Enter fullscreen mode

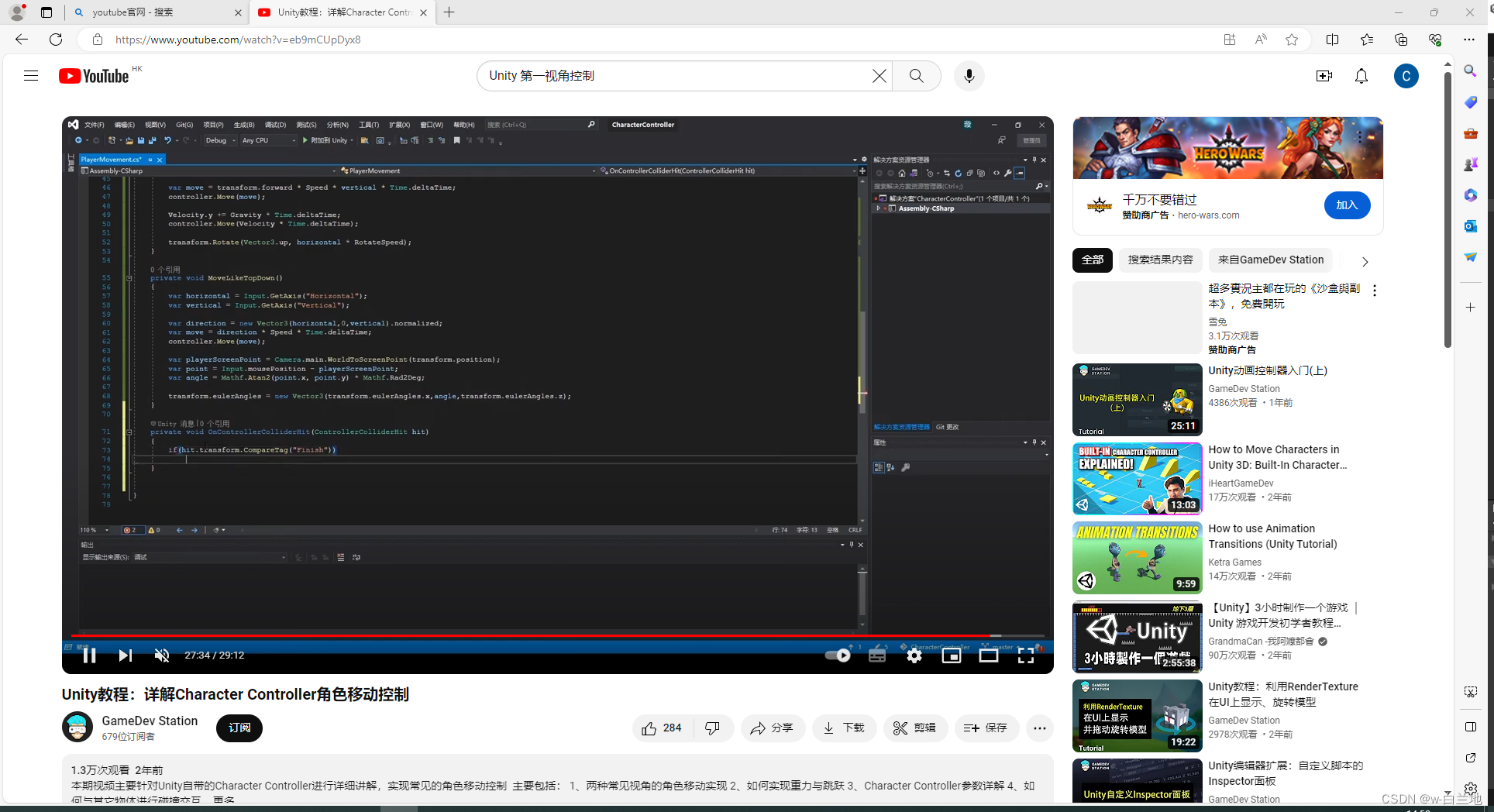[x=1026, y=655]
